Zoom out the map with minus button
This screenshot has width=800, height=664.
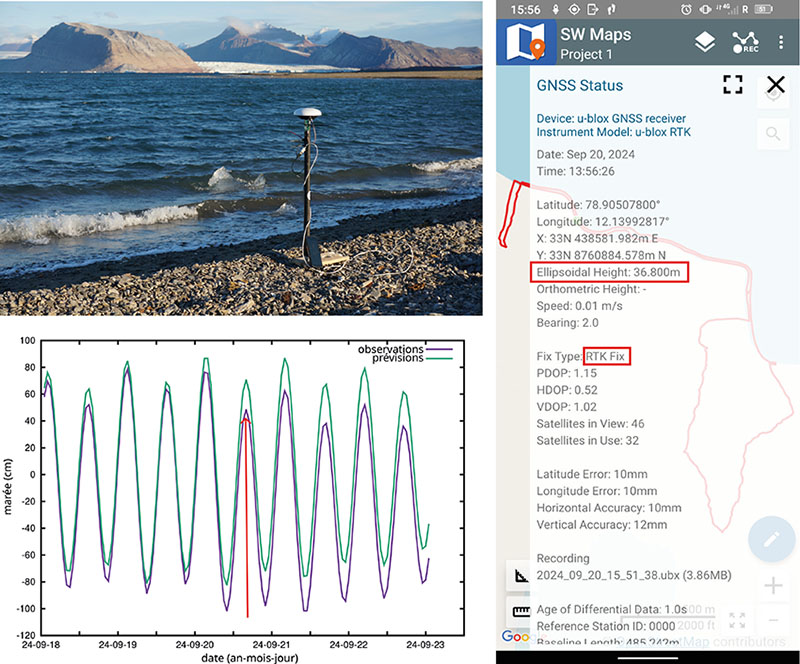[773, 620]
